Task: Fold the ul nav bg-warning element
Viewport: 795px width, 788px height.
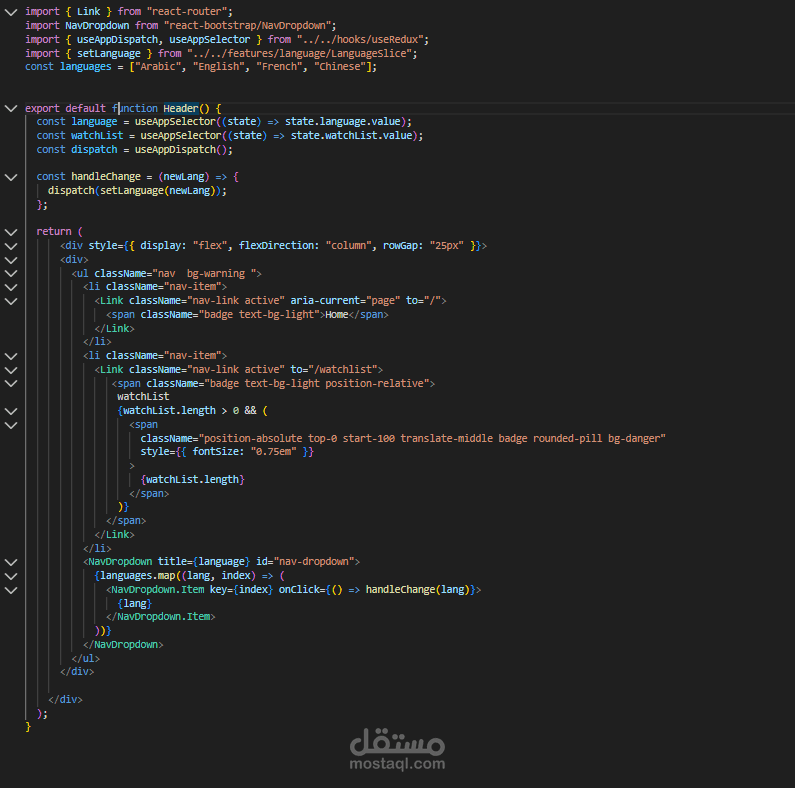Action: [11, 273]
